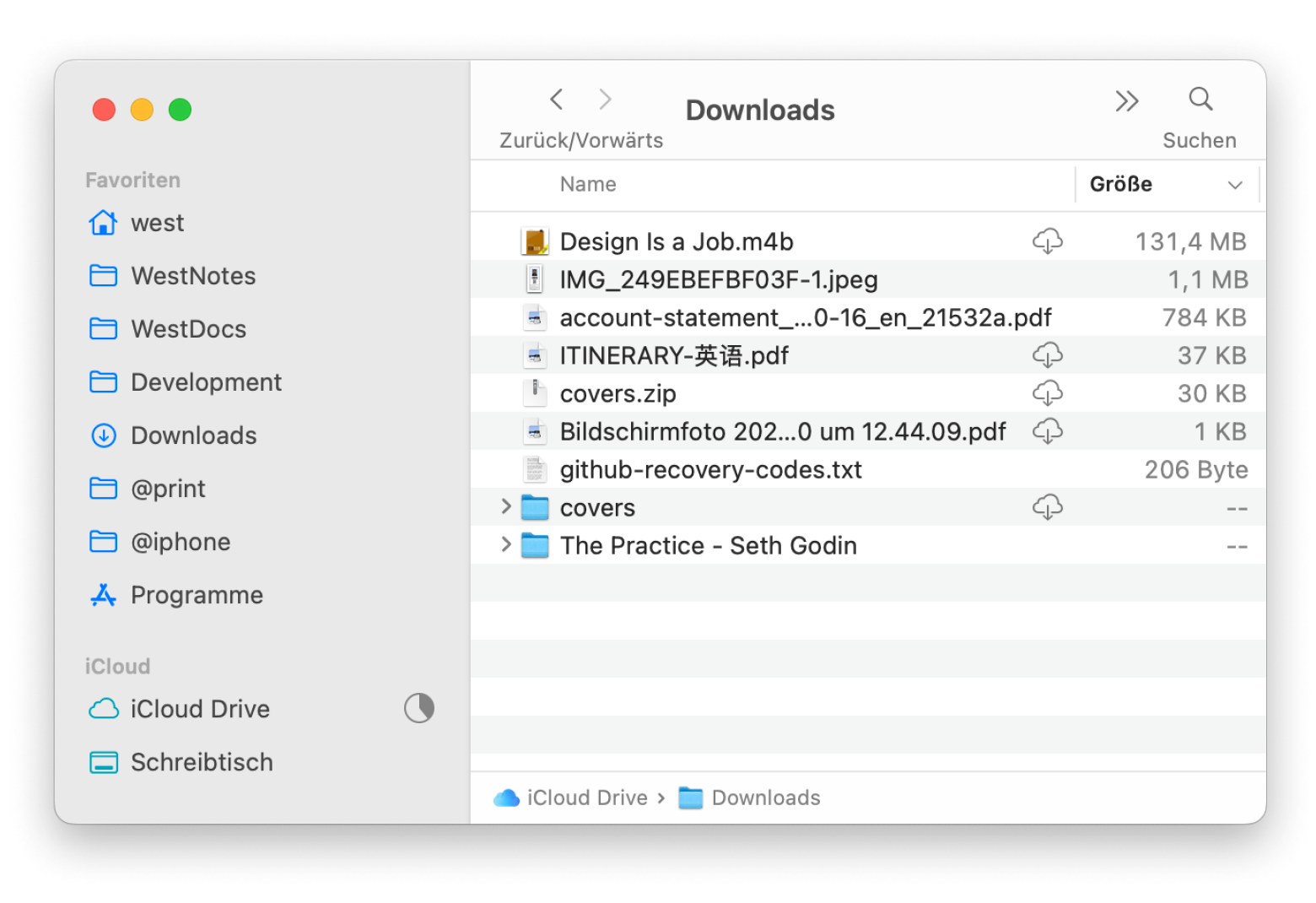Click the covers folder icon
The image size is (1316, 903).
(535, 507)
